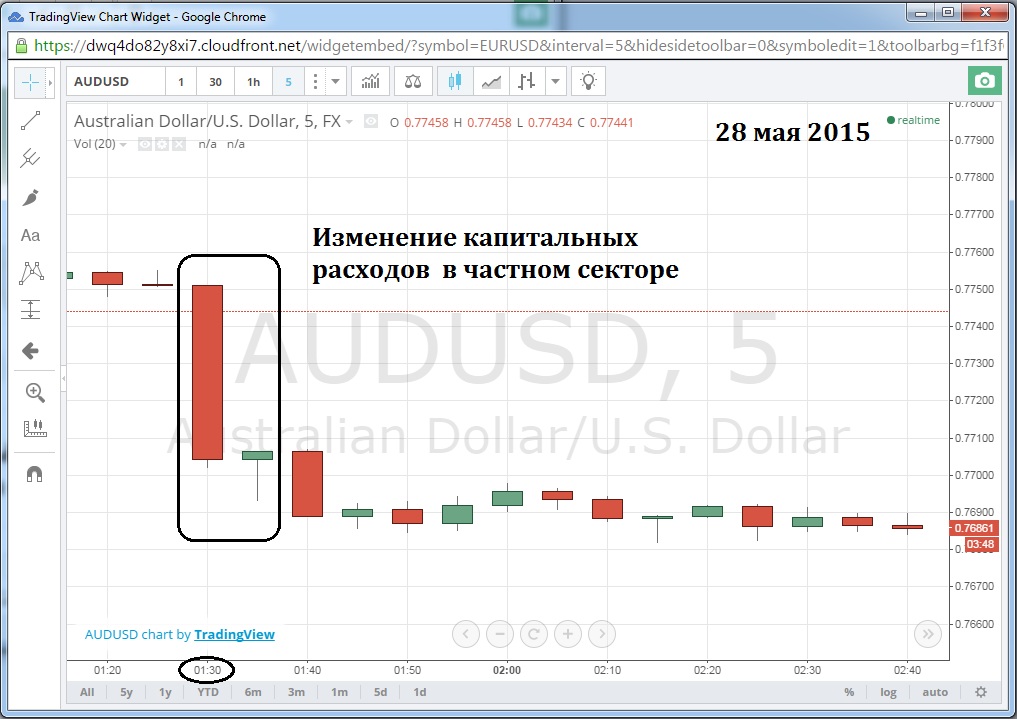Expand the interval dropdown arrow
Image resolution: width=1017 pixels, height=725 pixels.
tap(335, 82)
